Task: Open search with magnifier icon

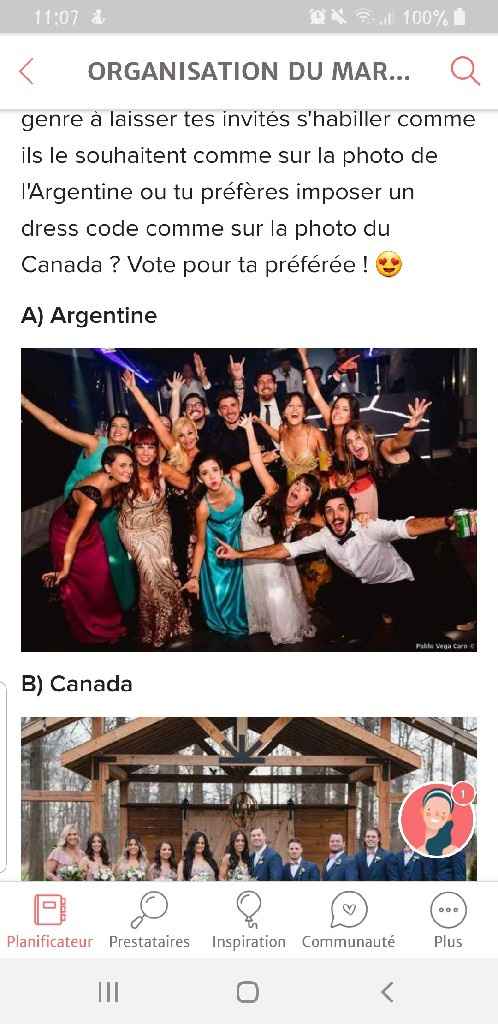Action: tap(465, 71)
